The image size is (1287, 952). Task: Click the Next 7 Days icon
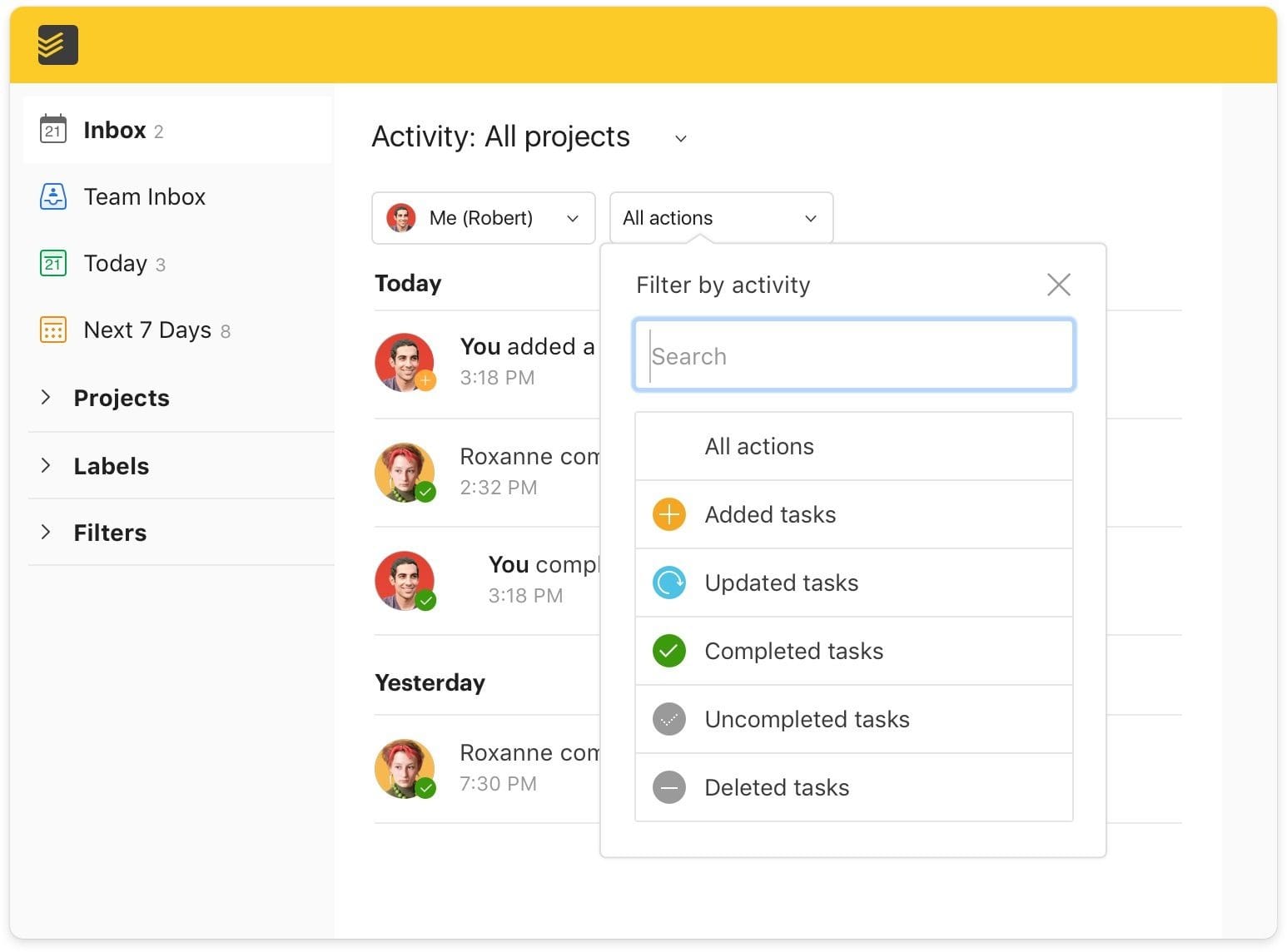tap(52, 330)
